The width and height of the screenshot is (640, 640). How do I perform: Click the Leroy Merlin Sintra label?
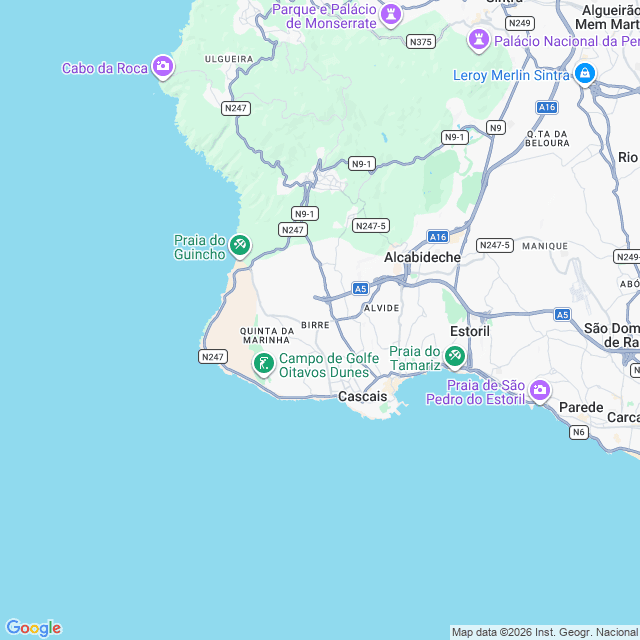click(x=511, y=76)
